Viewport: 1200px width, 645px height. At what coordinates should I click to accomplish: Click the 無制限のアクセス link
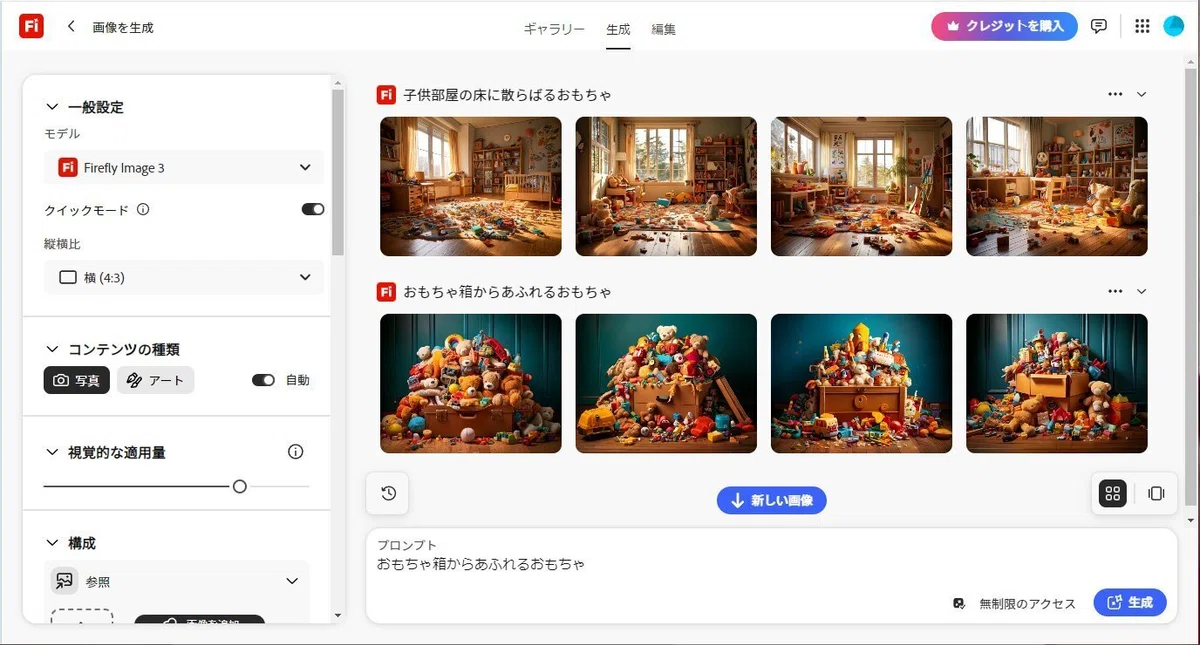pyautogui.click(x=1027, y=603)
